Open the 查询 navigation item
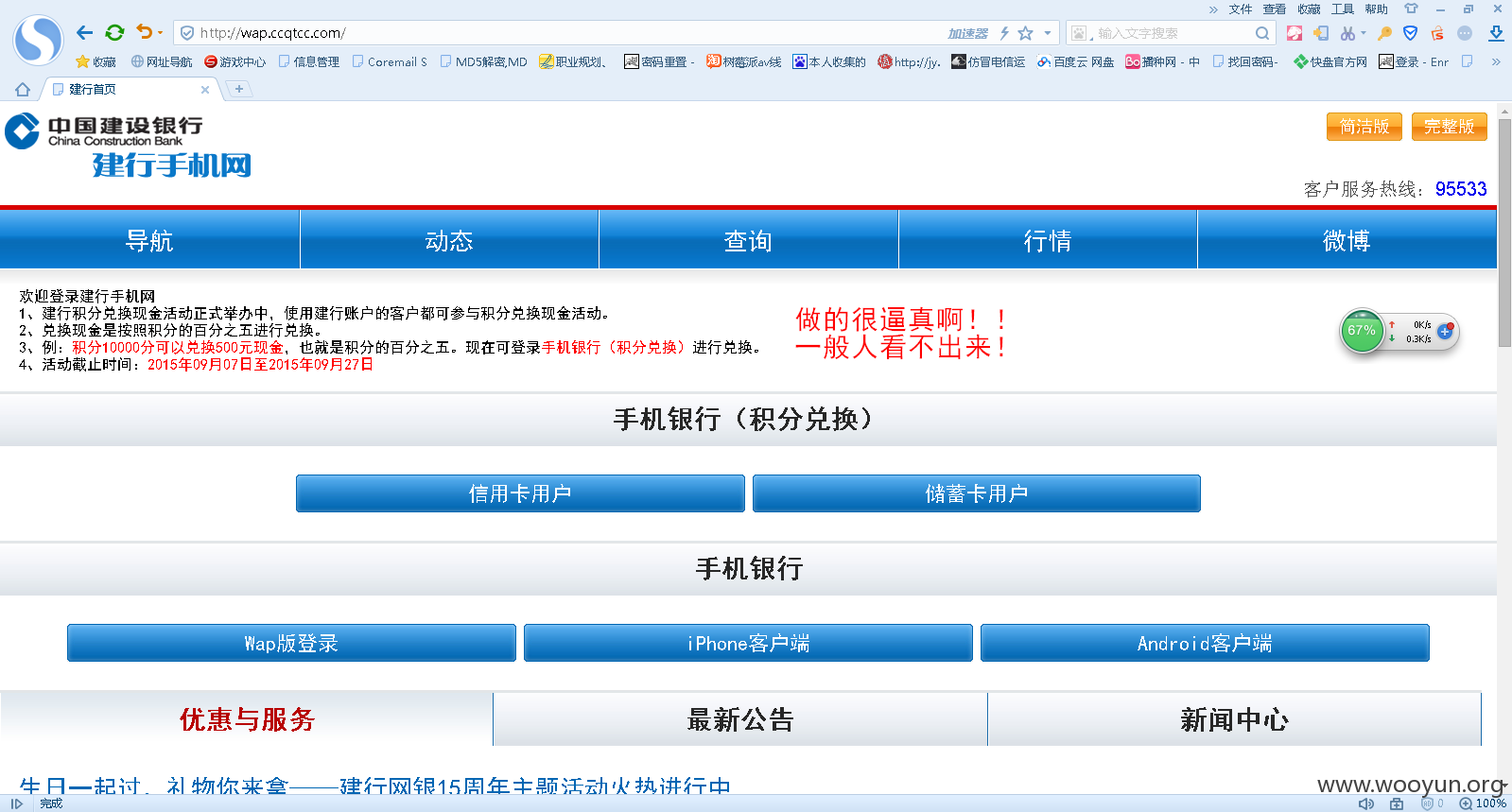 [748, 241]
